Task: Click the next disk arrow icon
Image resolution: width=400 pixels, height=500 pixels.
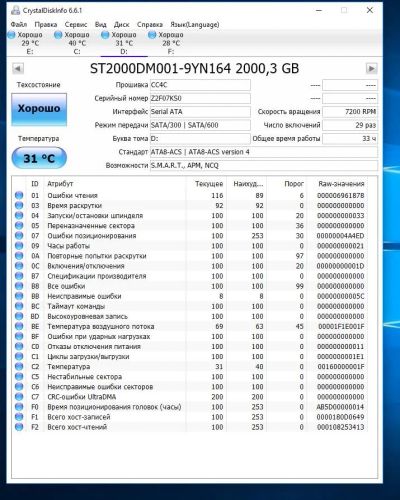Action: click(x=371, y=69)
